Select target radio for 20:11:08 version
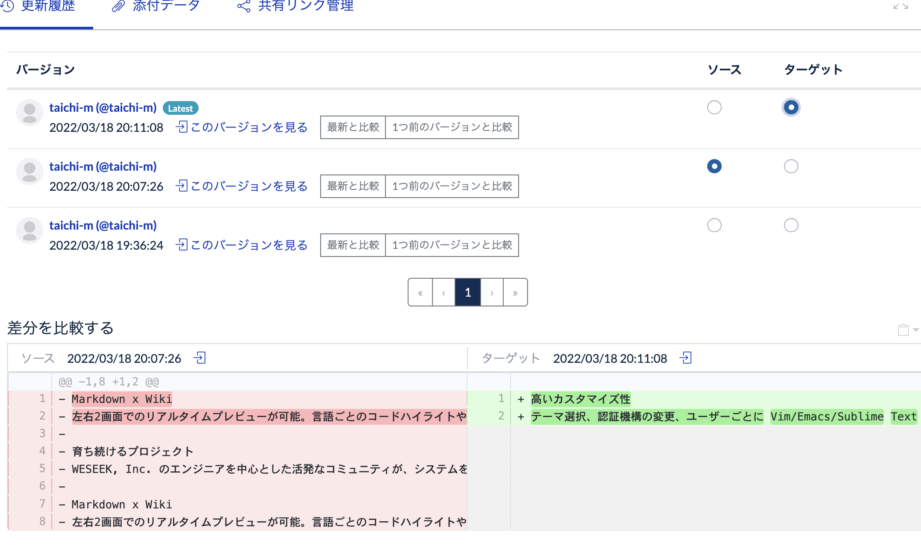The image size is (921, 547). pyautogui.click(x=791, y=108)
